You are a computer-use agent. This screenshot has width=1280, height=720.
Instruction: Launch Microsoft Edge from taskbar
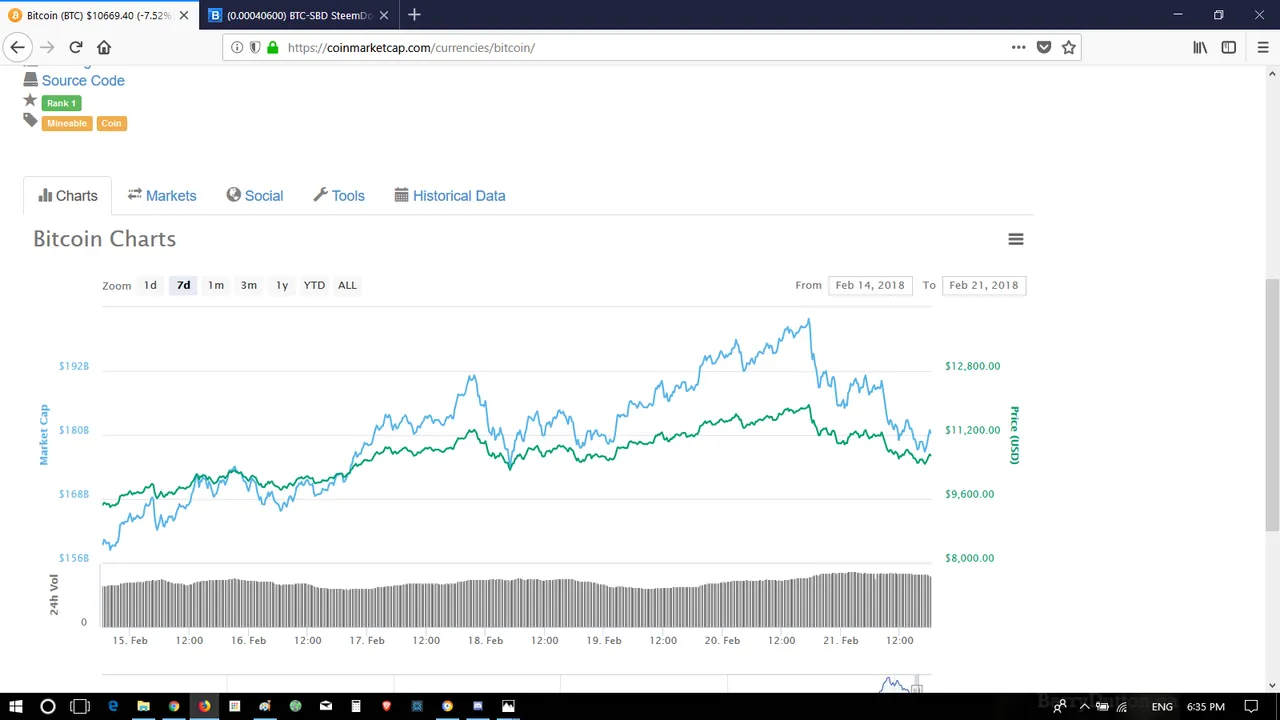coord(113,706)
